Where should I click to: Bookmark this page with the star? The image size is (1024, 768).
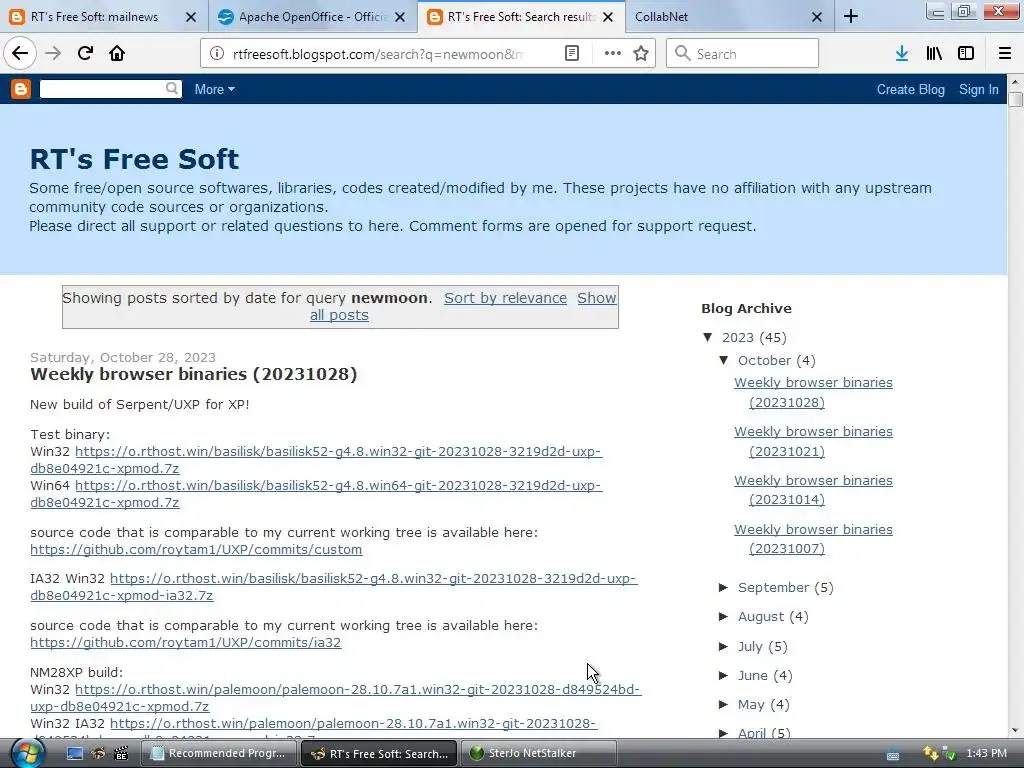pyautogui.click(x=641, y=54)
